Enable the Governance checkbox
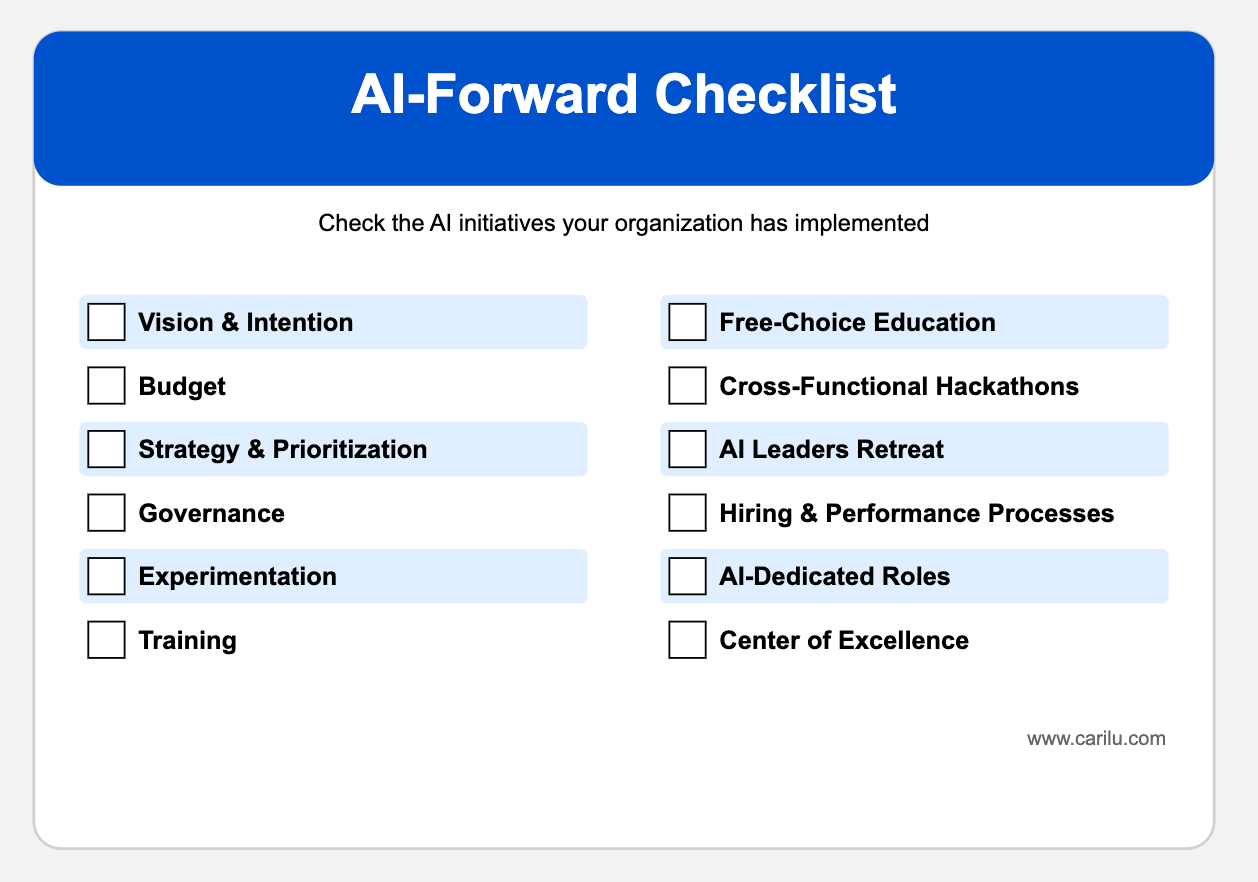This screenshot has width=1258, height=882. pos(107,513)
